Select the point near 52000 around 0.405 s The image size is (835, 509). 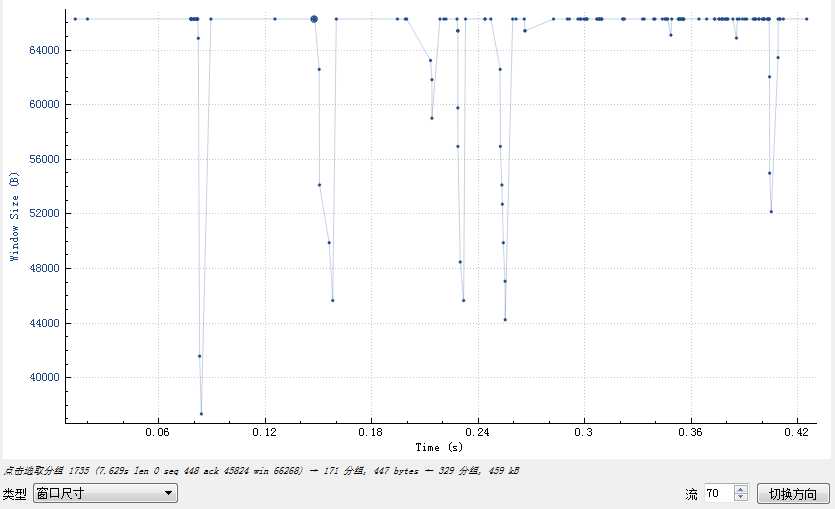click(x=771, y=211)
